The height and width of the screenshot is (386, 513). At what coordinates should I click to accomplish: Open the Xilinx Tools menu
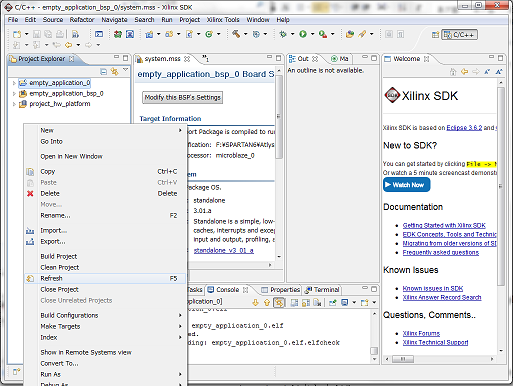click(x=223, y=20)
